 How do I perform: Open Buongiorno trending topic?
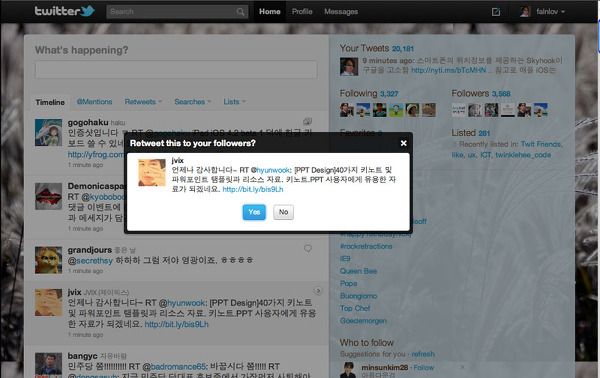coord(359,296)
